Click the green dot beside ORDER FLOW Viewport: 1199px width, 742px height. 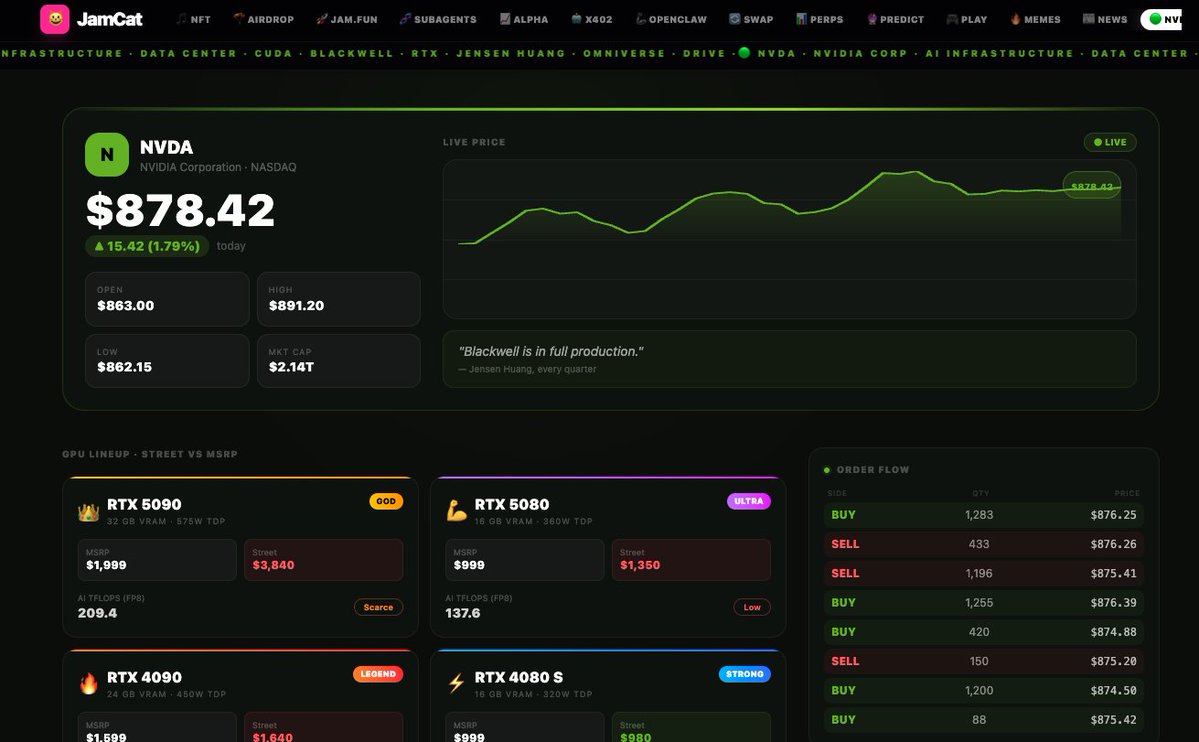point(827,470)
